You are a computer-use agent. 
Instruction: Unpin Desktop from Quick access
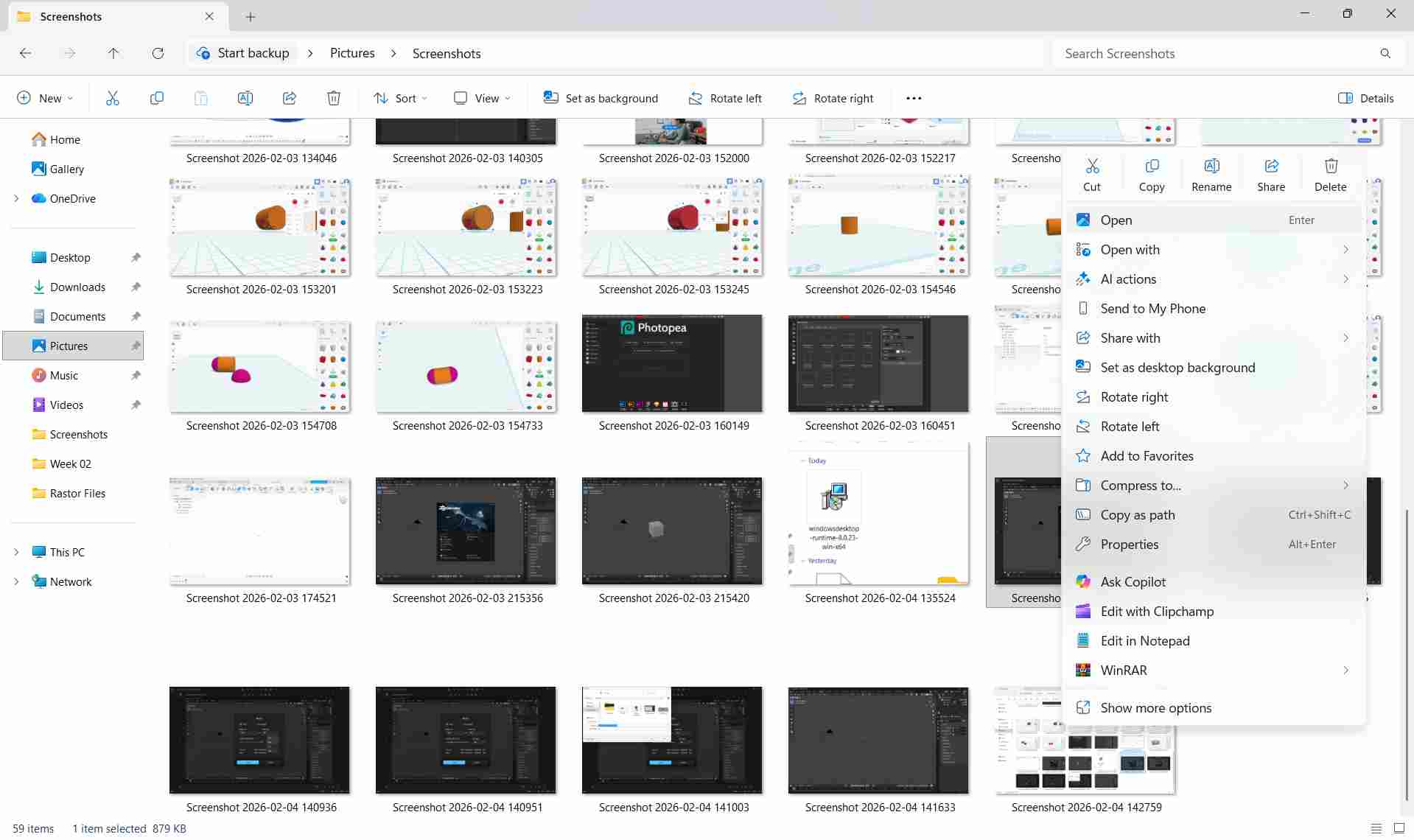click(x=136, y=257)
